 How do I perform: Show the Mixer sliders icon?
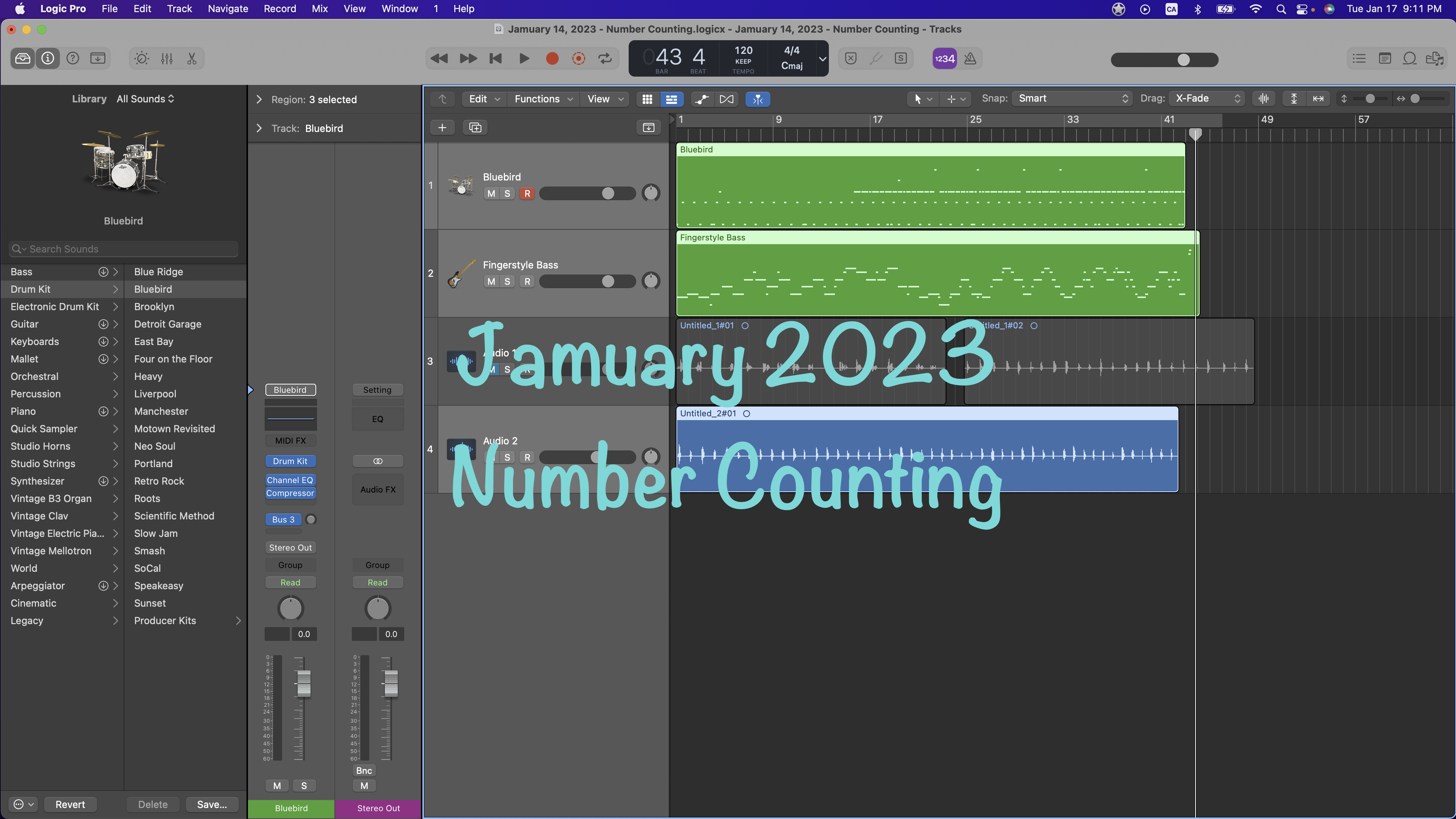[x=167, y=58]
